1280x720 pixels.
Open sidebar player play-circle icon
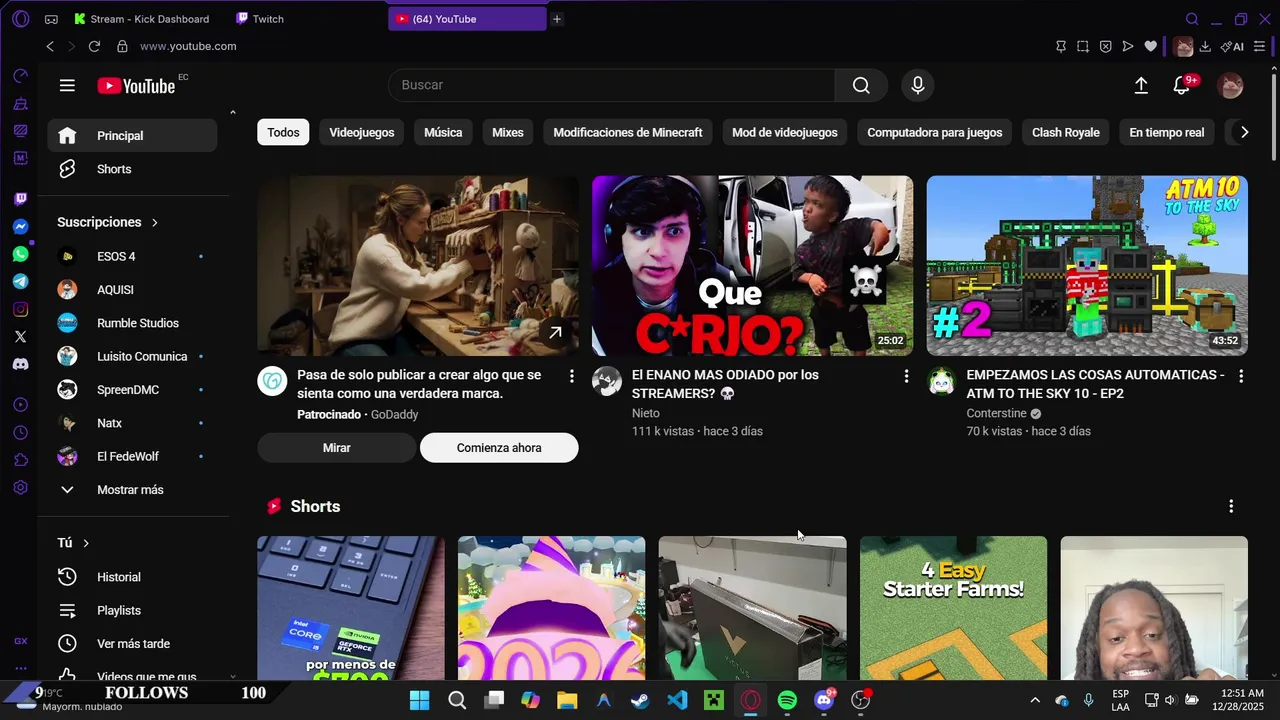click(x=20, y=405)
